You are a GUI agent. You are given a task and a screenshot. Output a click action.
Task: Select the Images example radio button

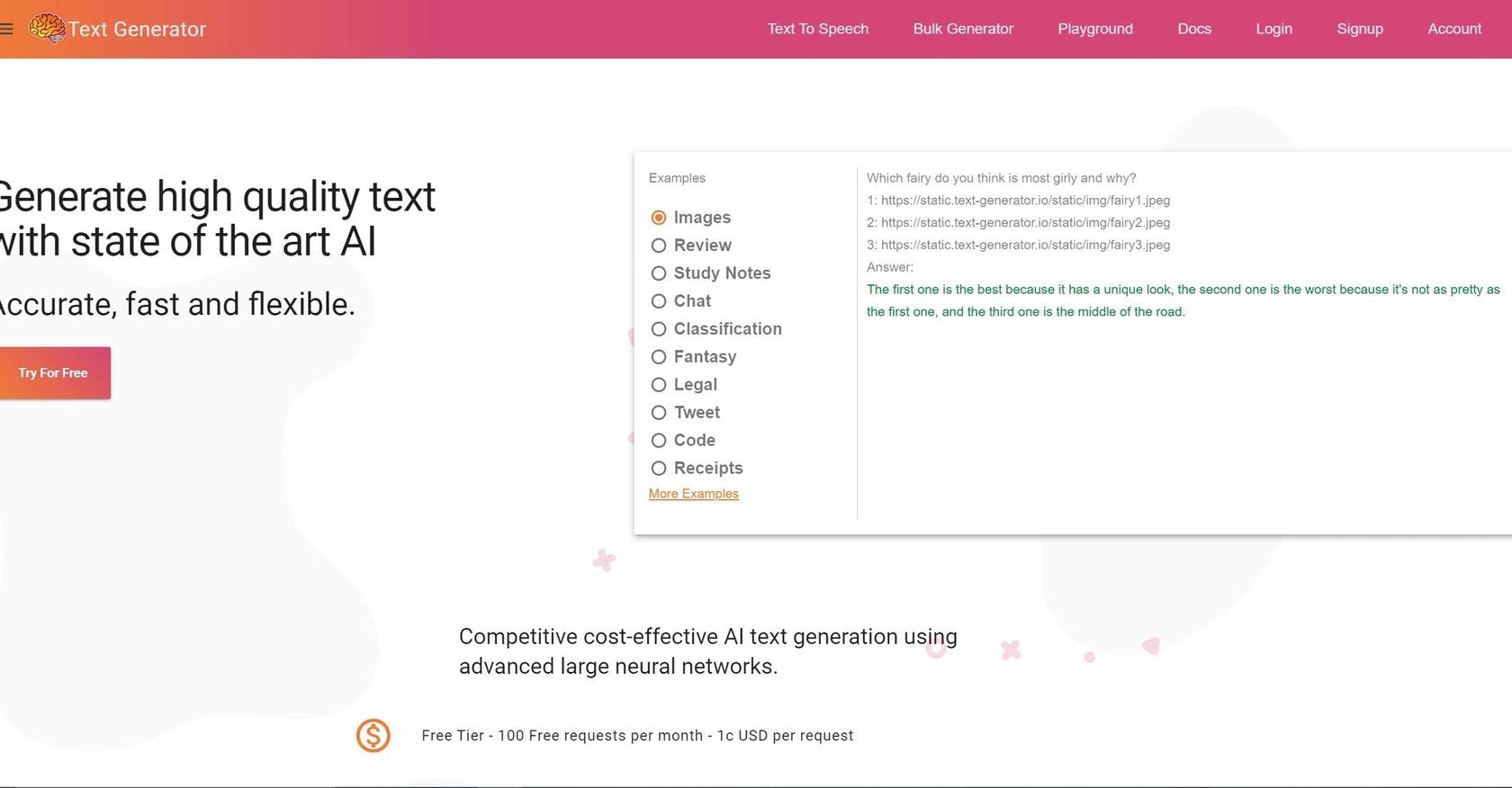pyautogui.click(x=659, y=218)
